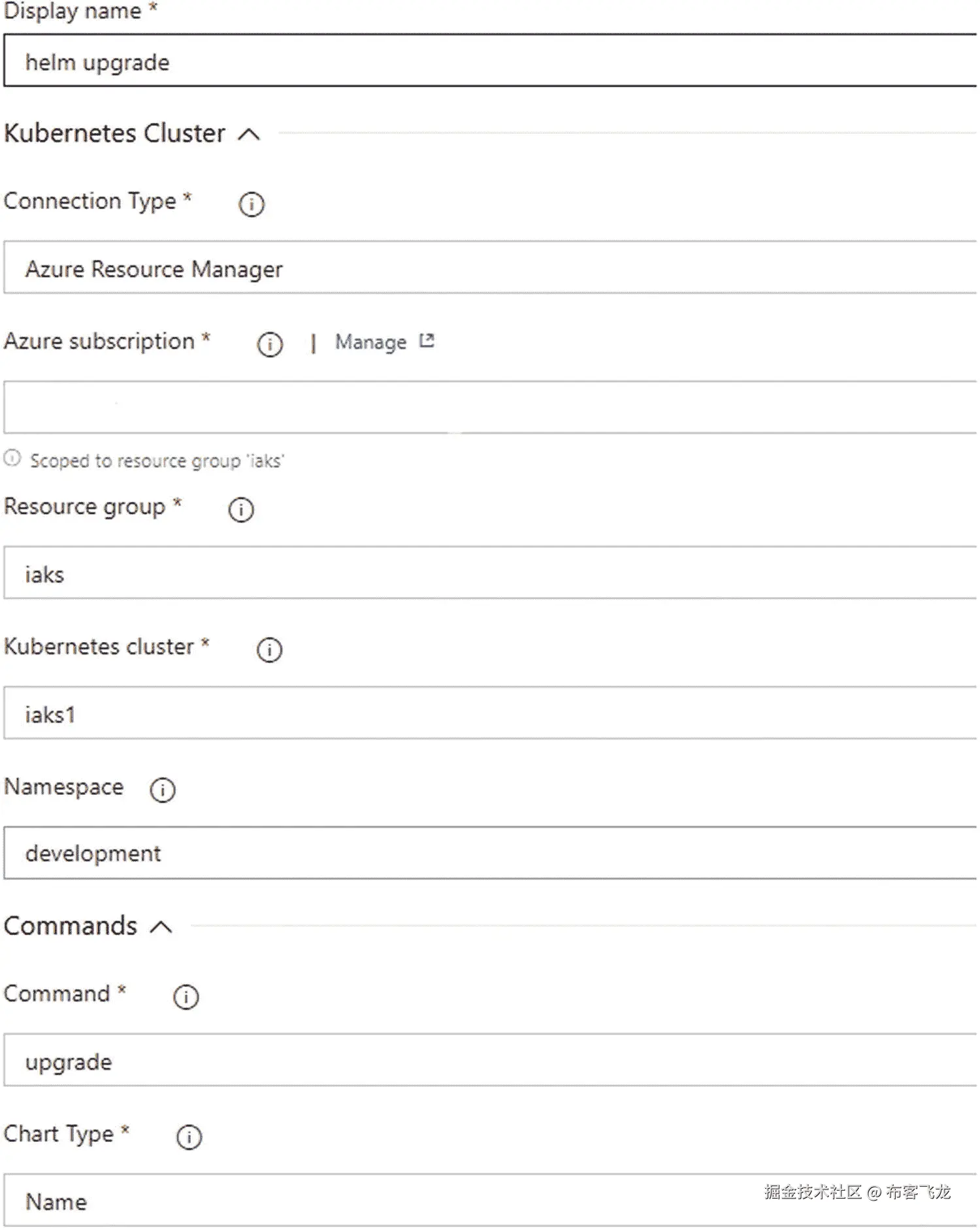Click the Display name field with helm upgrade

(x=490, y=61)
